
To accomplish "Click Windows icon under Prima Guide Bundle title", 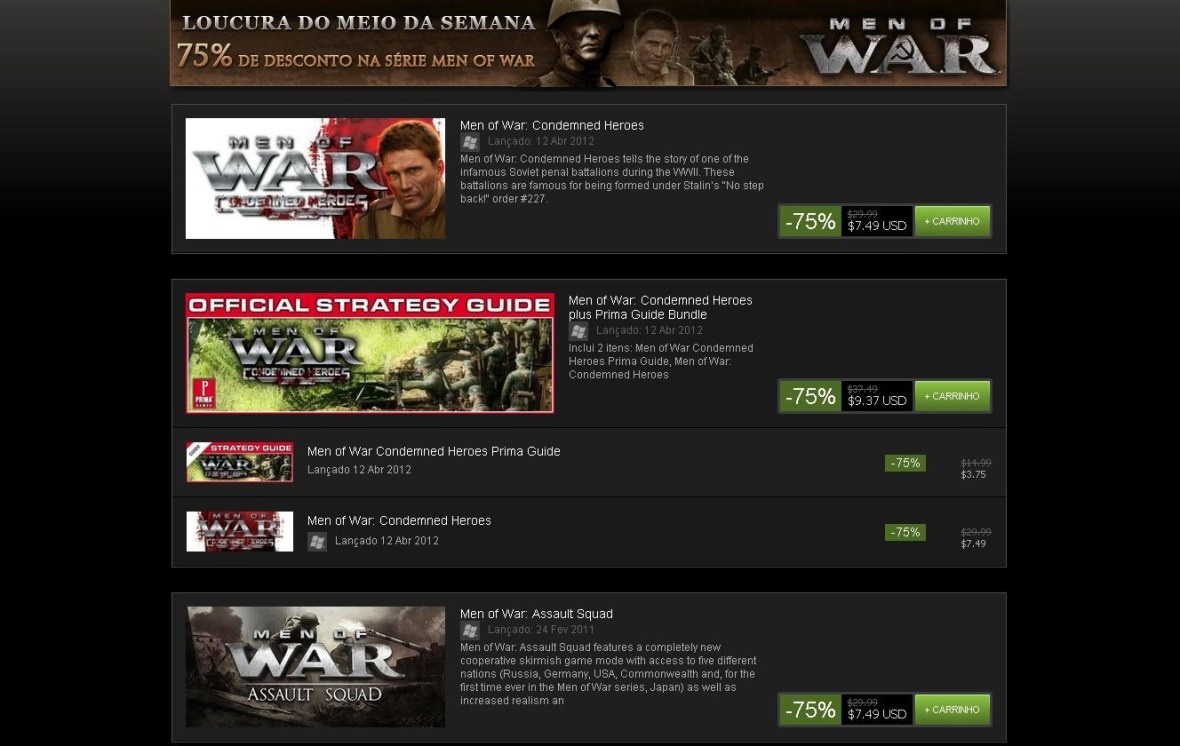I will [x=578, y=330].
